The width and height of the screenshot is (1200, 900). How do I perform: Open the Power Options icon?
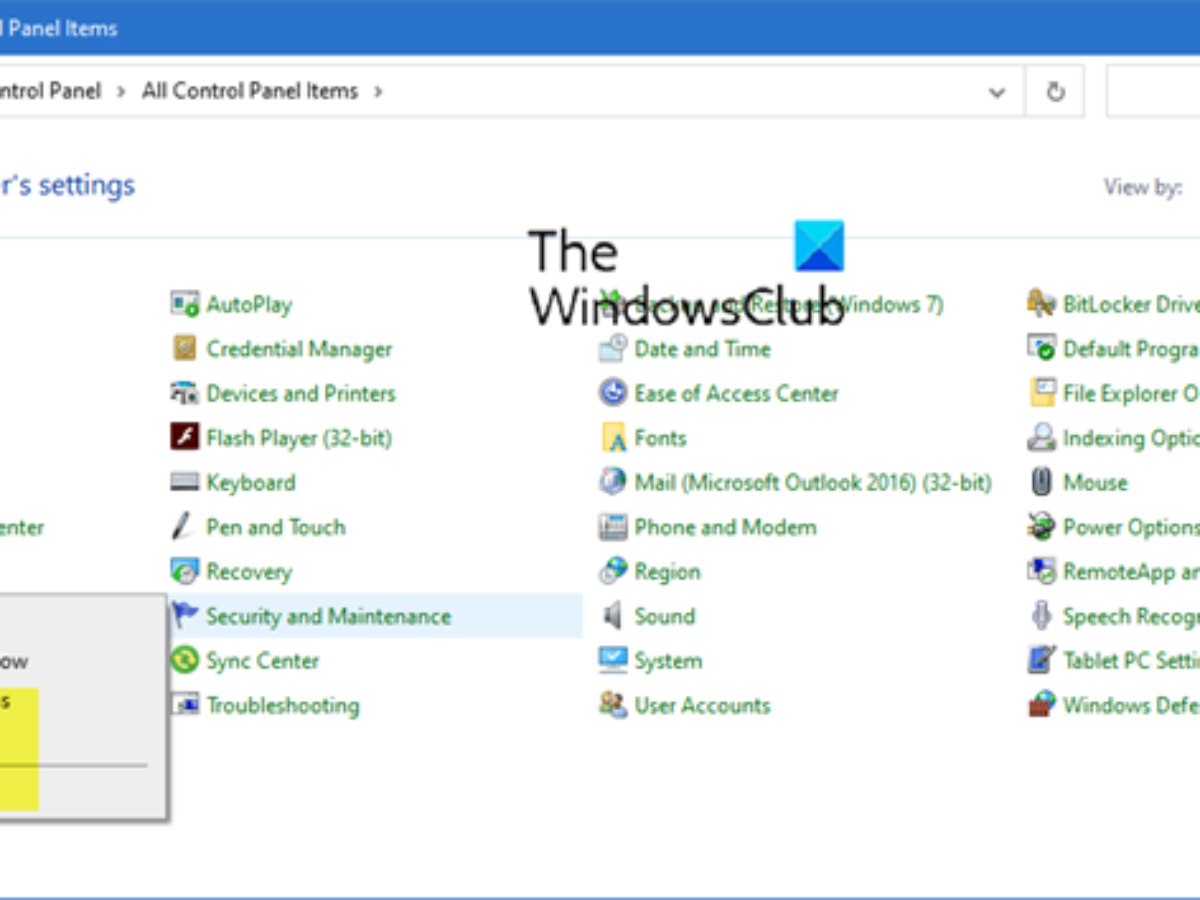[1041, 527]
